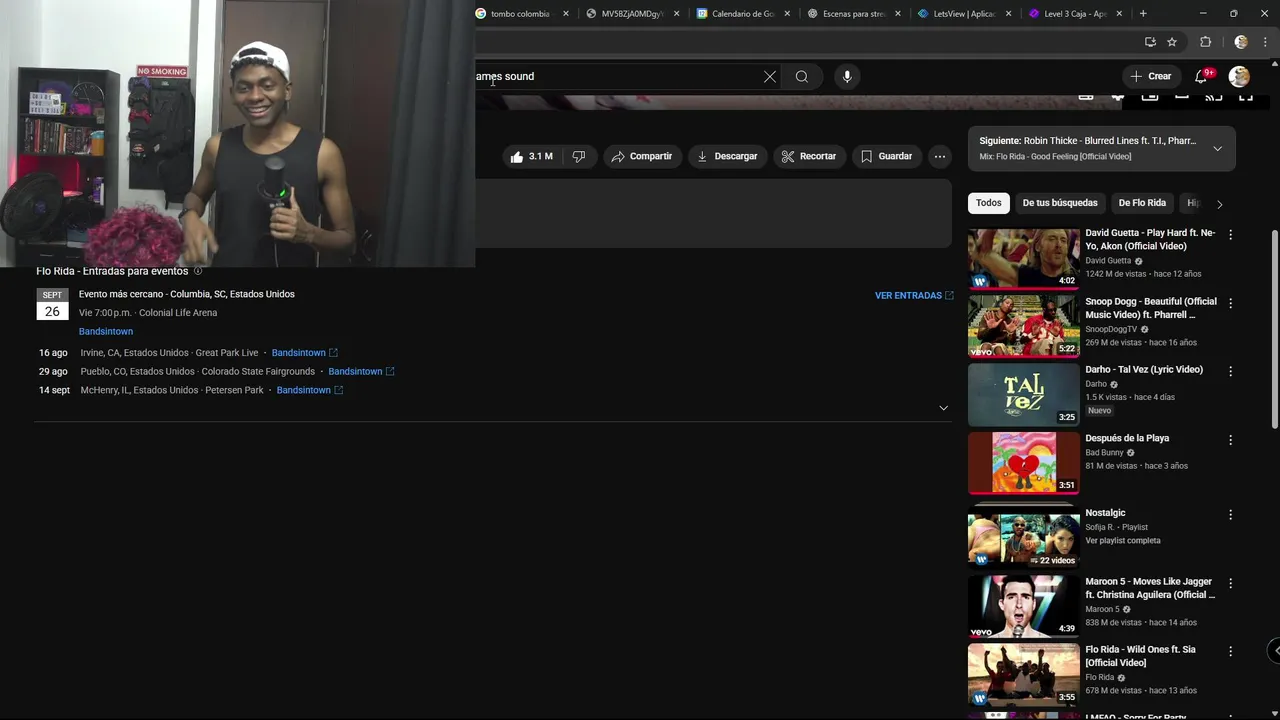Open the Crear button
1280x720 pixels.
tap(1150, 76)
